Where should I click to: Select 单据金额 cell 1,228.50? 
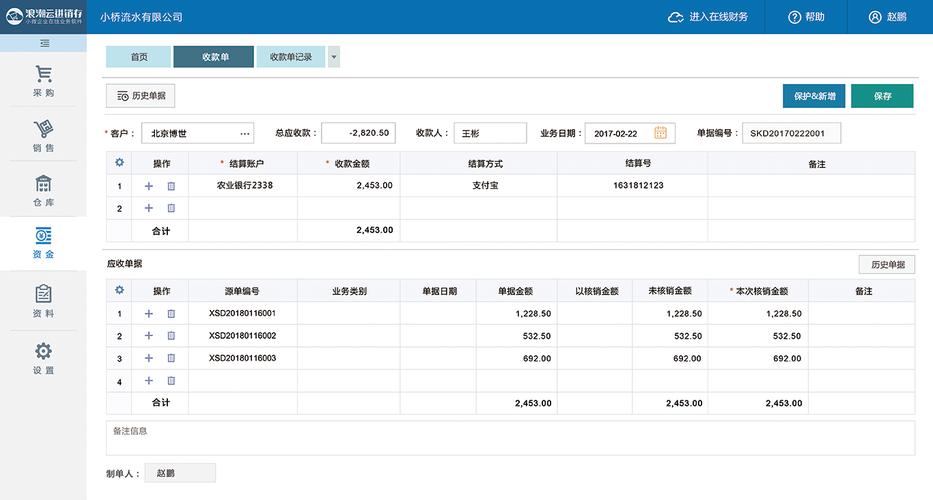pos(516,313)
